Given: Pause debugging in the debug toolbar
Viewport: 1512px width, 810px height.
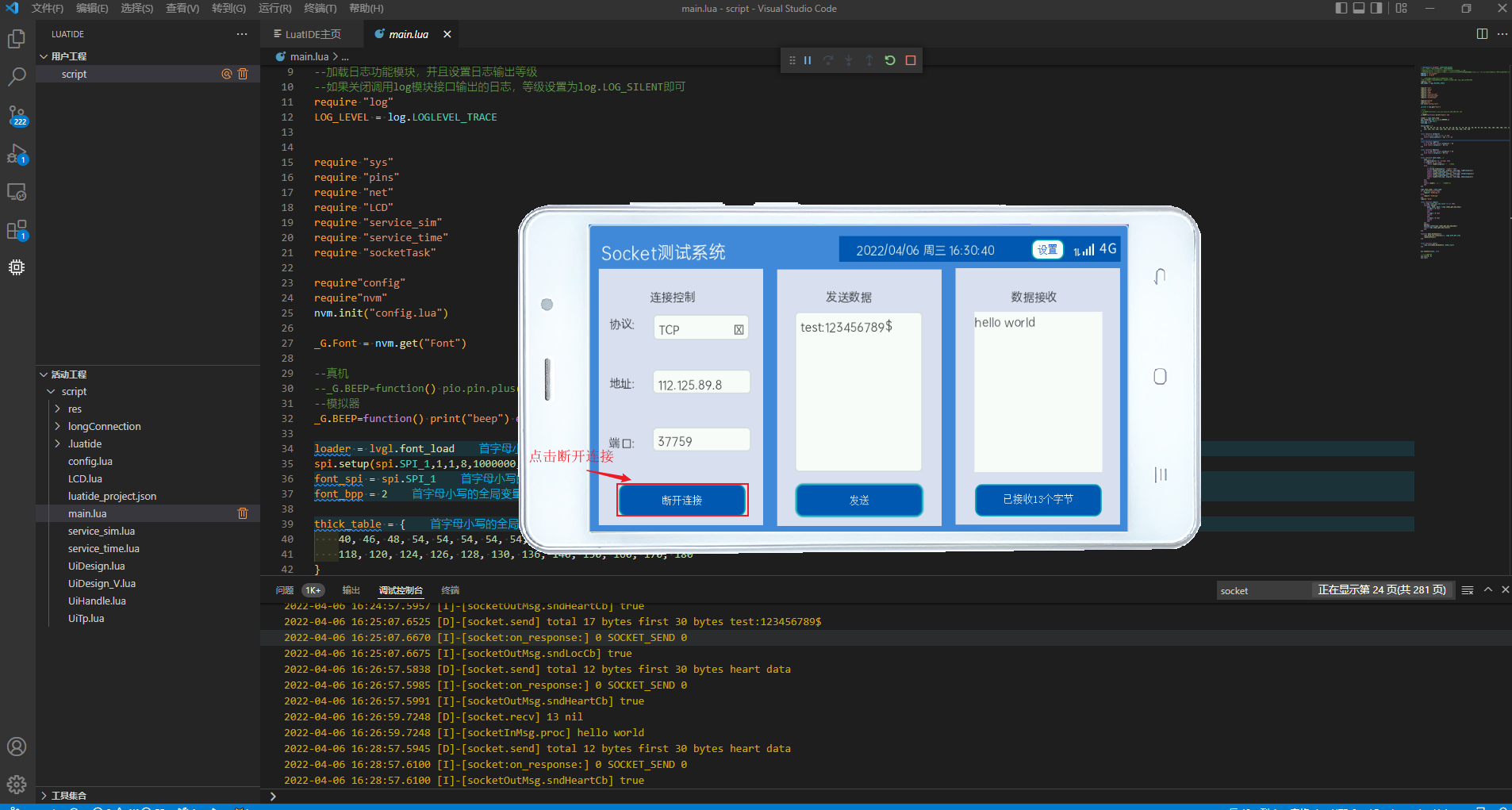Looking at the screenshot, I should coord(808,60).
